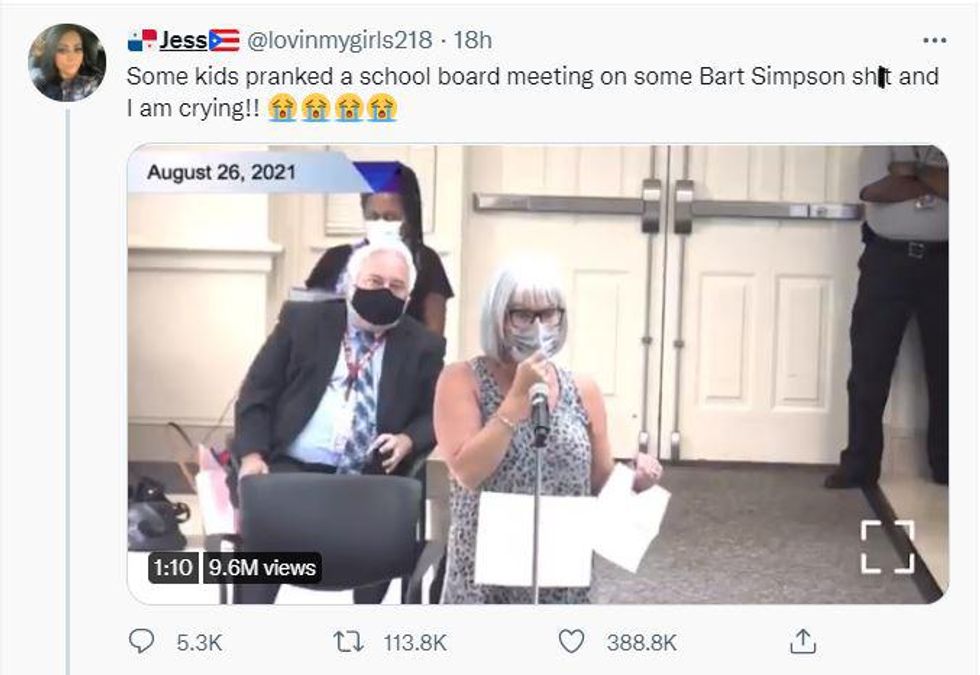980x675 pixels.
Task: Click the 9.6M views badge
Action: click(261, 568)
